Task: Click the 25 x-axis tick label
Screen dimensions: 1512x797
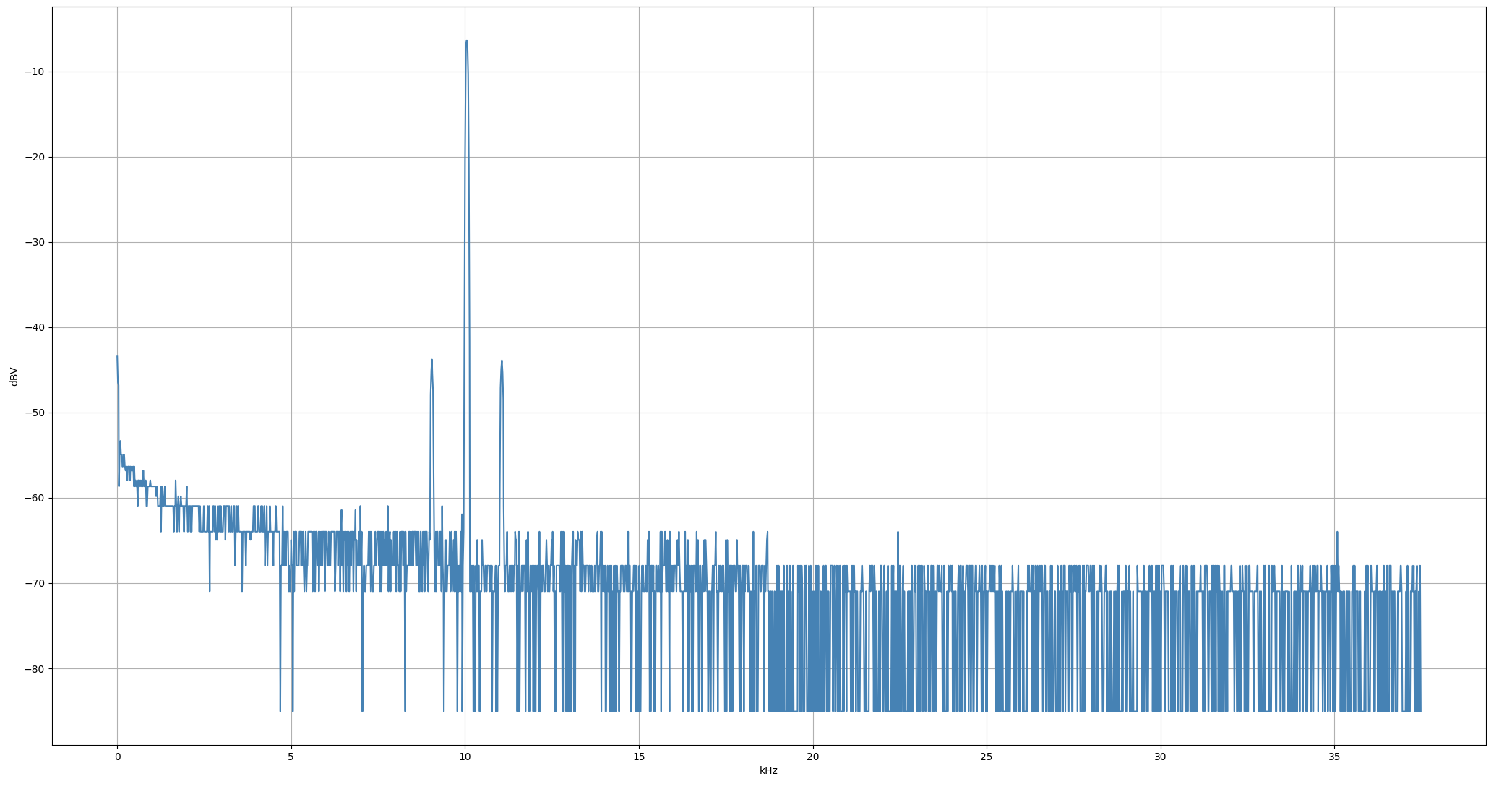Action: tap(987, 756)
